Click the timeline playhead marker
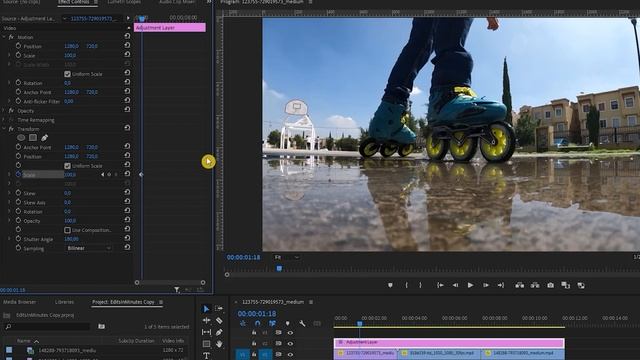 360,324
